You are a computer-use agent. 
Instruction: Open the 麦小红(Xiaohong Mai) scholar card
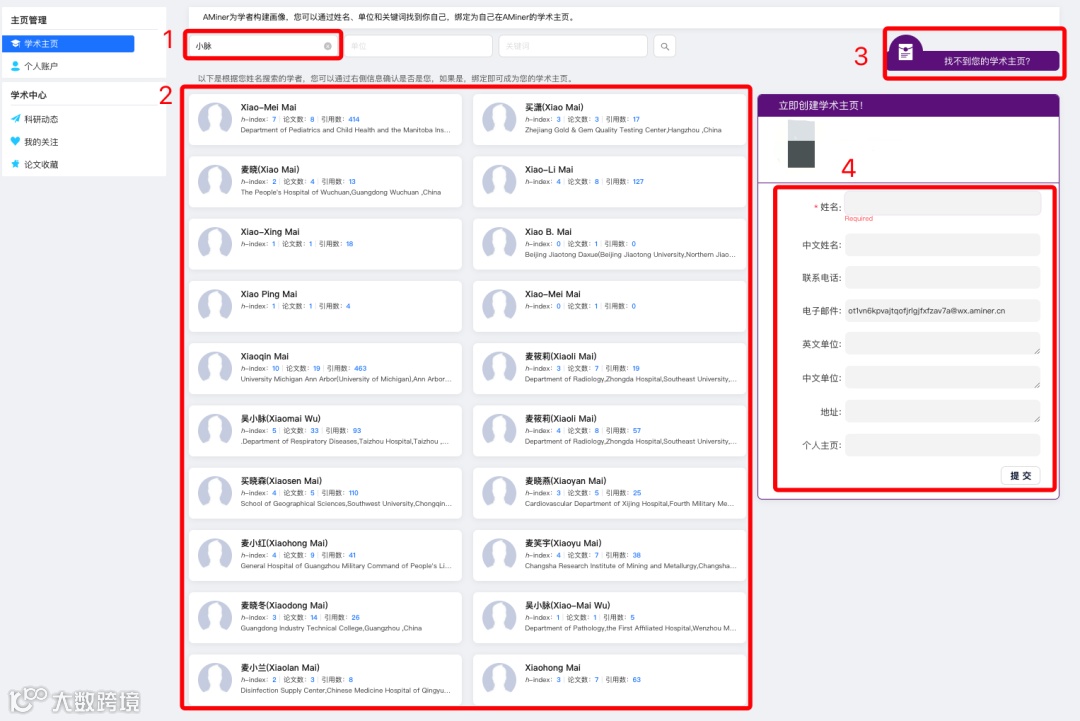click(x=325, y=555)
